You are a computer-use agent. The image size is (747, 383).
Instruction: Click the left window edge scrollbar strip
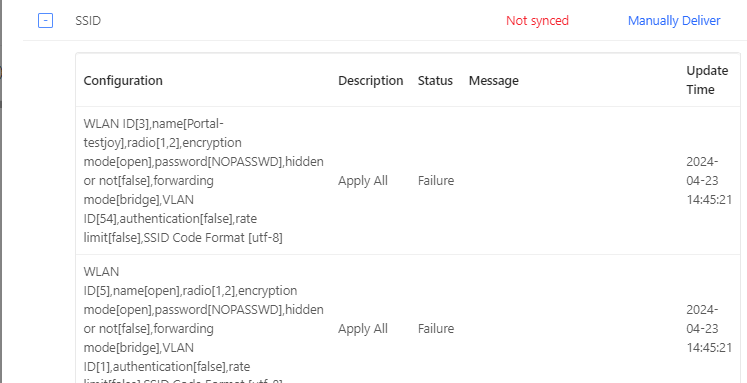point(1,192)
